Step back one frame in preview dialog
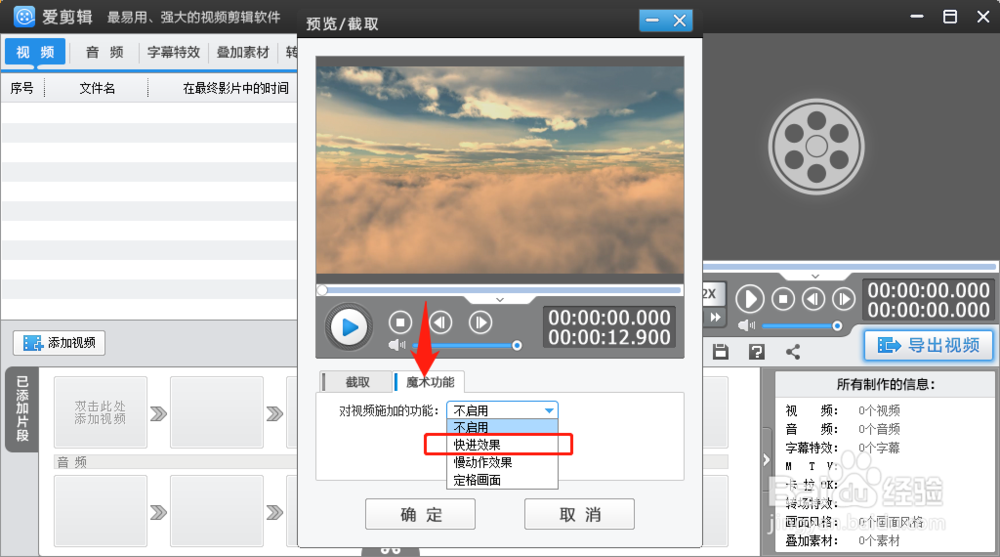Viewport: 1000px width, 557px height. [x=440, y=323]
